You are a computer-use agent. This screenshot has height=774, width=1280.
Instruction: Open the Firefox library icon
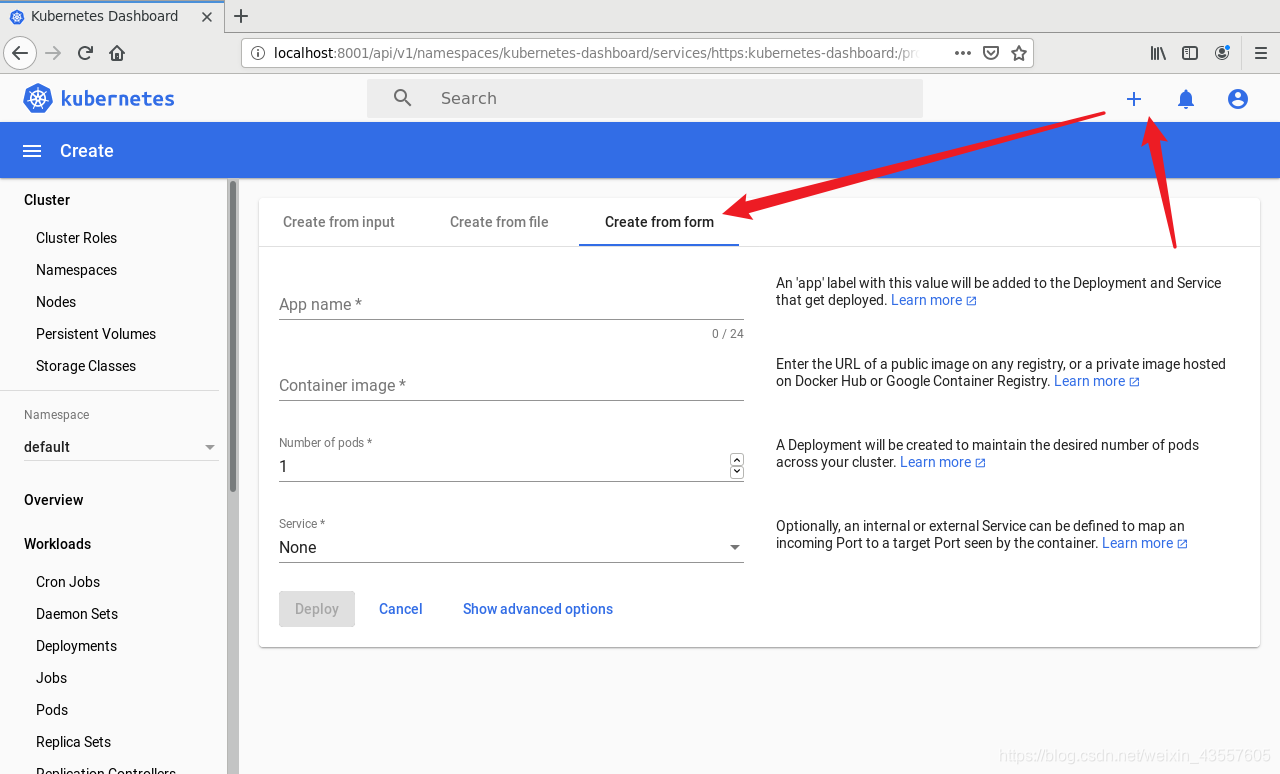click(1158, 53)
